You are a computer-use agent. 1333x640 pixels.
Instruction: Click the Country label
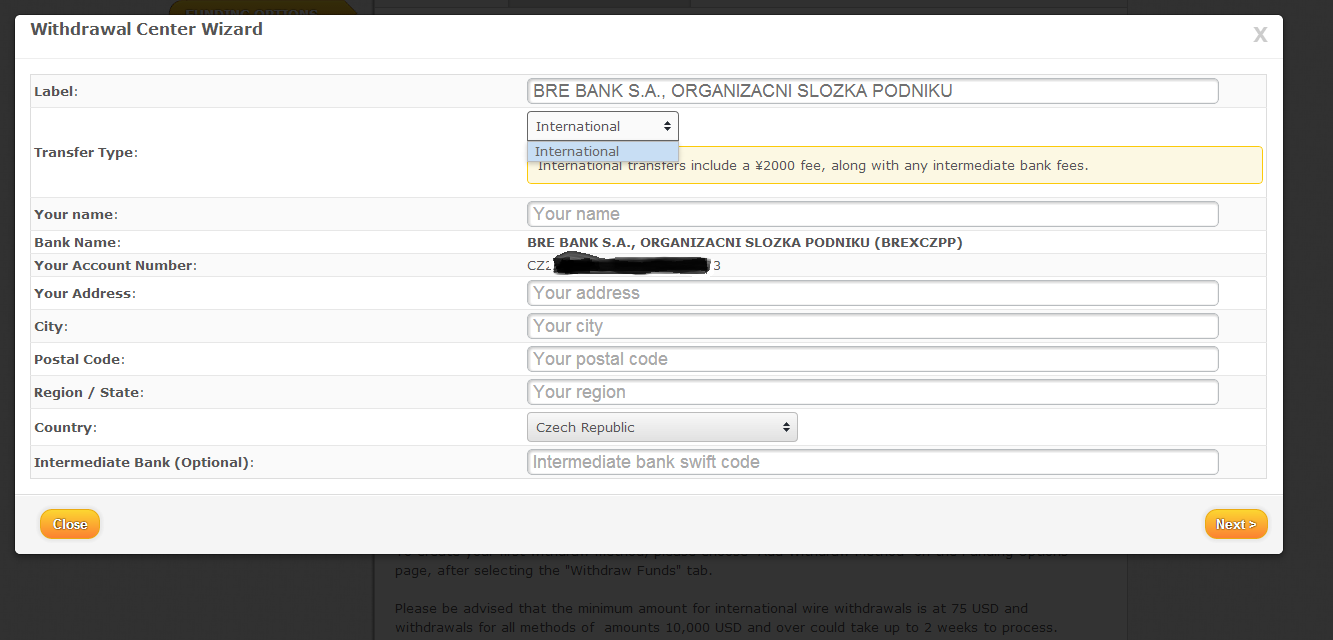point(66,427)
